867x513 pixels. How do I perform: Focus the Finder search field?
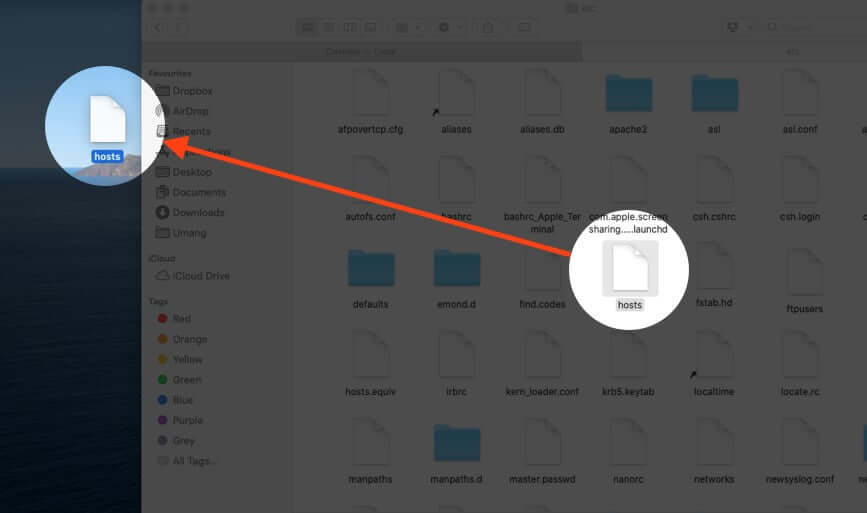point(817,27)
